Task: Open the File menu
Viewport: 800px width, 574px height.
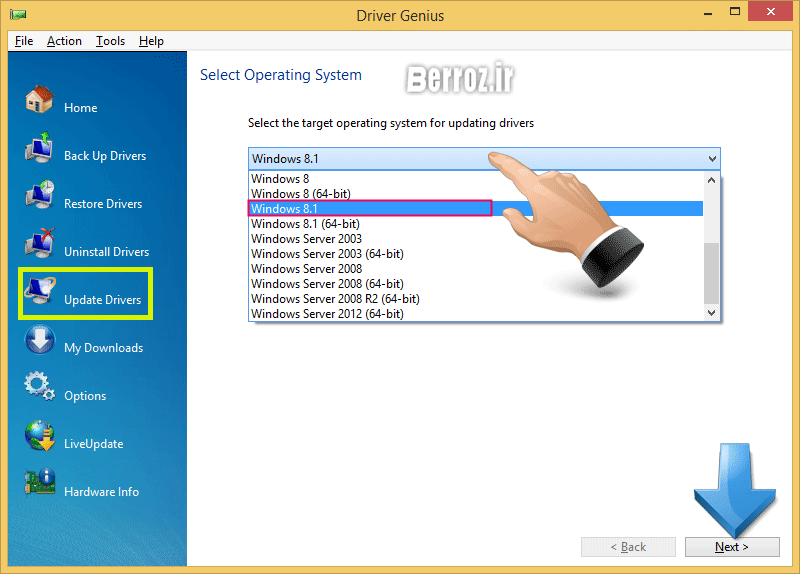Action: tap(24, 41)
